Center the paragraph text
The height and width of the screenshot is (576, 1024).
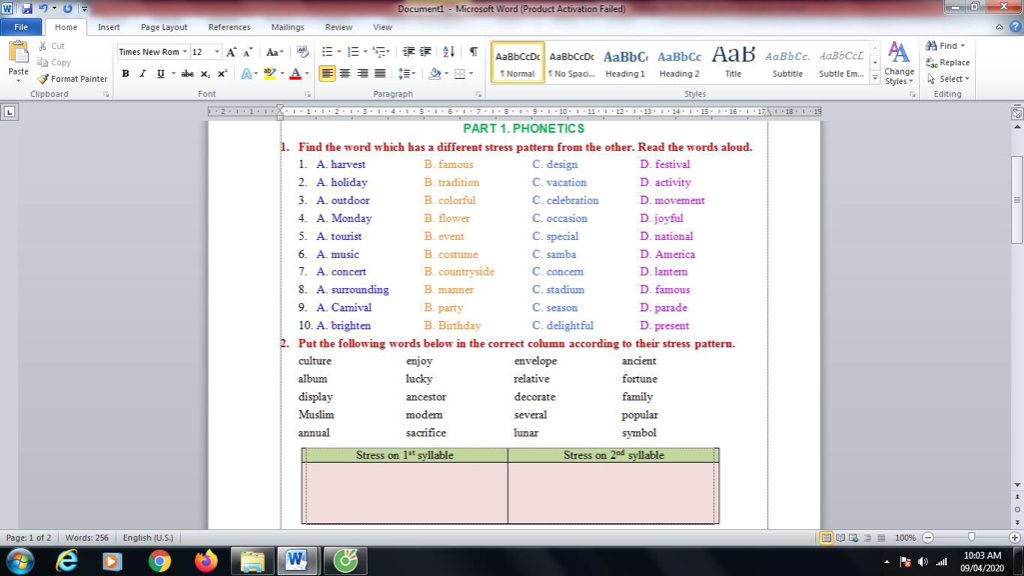click(345, 74)
